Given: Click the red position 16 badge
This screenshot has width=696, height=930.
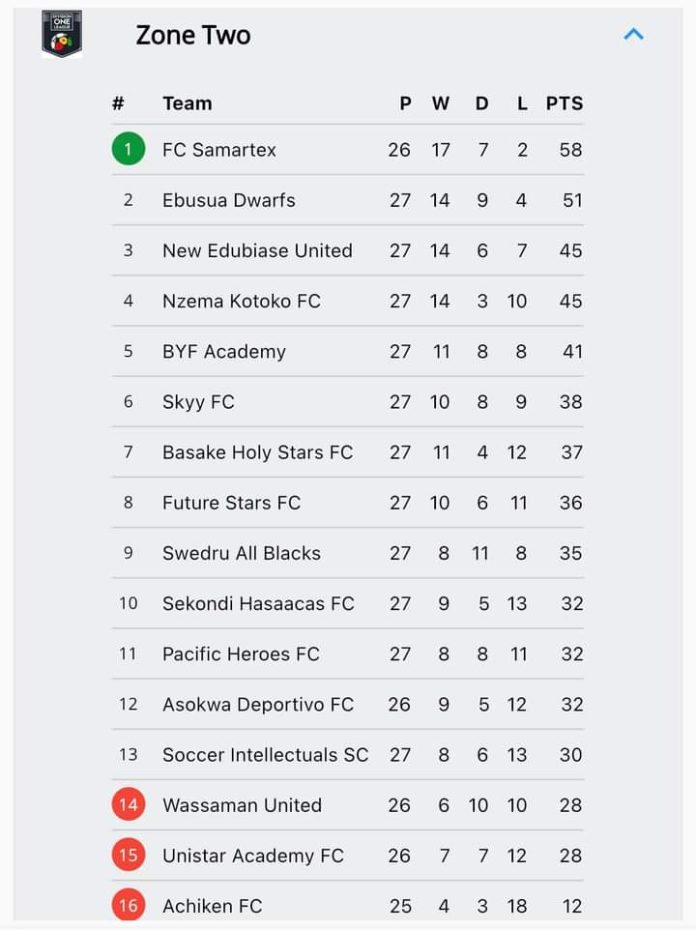Looking at the screenshot, I should point(128,904).
